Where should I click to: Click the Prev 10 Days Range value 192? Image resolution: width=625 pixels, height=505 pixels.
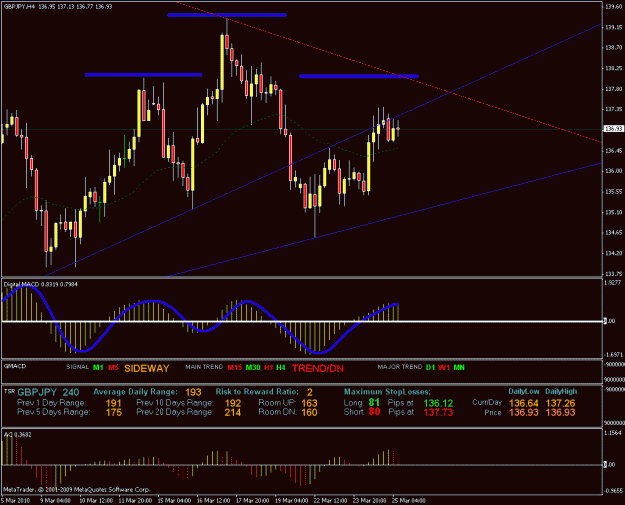point(233,403)
